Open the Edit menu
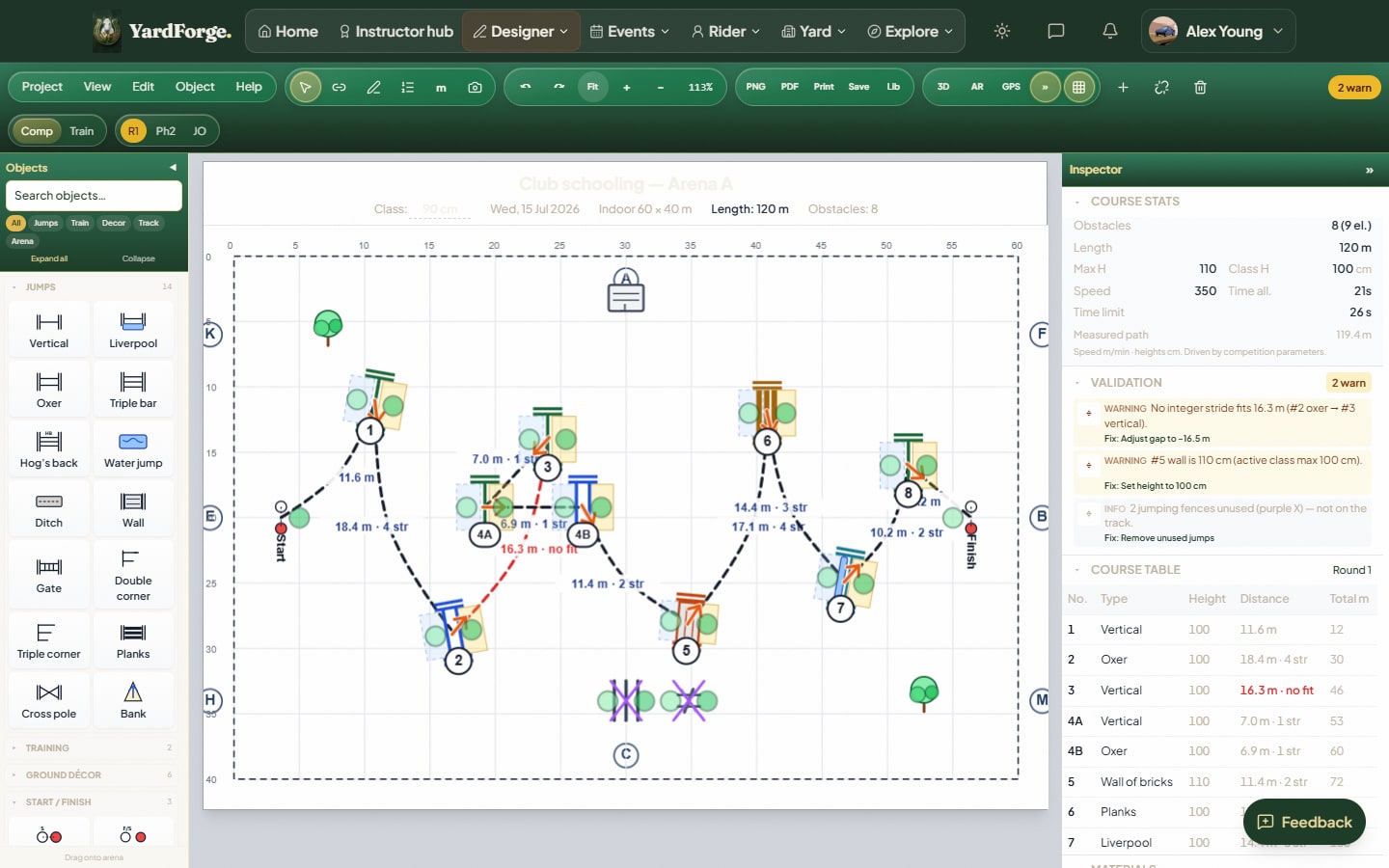 click(x=143, y=87)
